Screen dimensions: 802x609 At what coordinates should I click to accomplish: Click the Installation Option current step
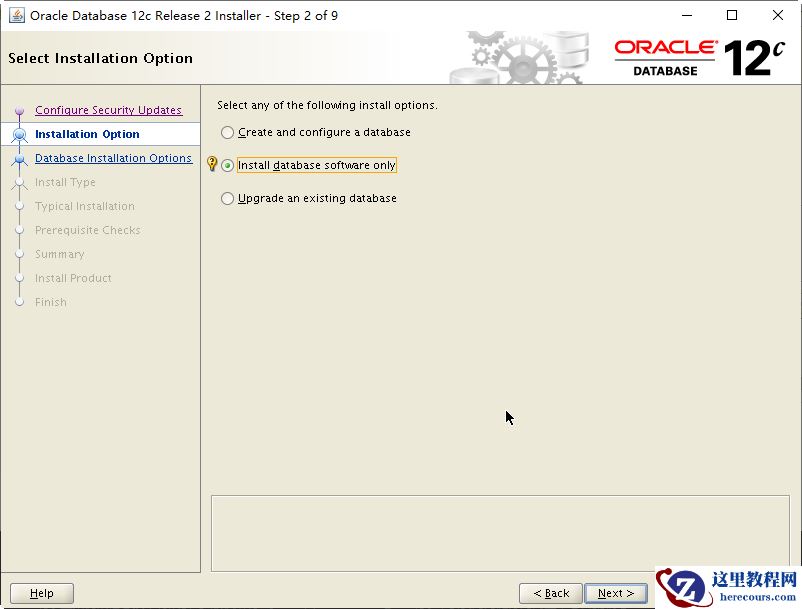(x=87, y=134)
